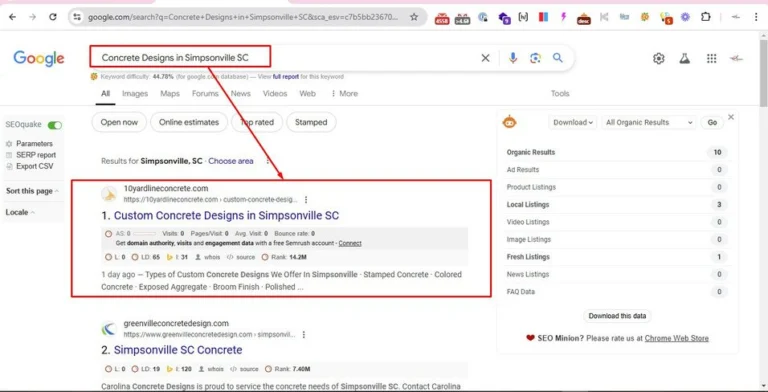Open whois for 10yardlineconcrete result
The width and height of the screenshot is (768, 392).
click(208, 257)
